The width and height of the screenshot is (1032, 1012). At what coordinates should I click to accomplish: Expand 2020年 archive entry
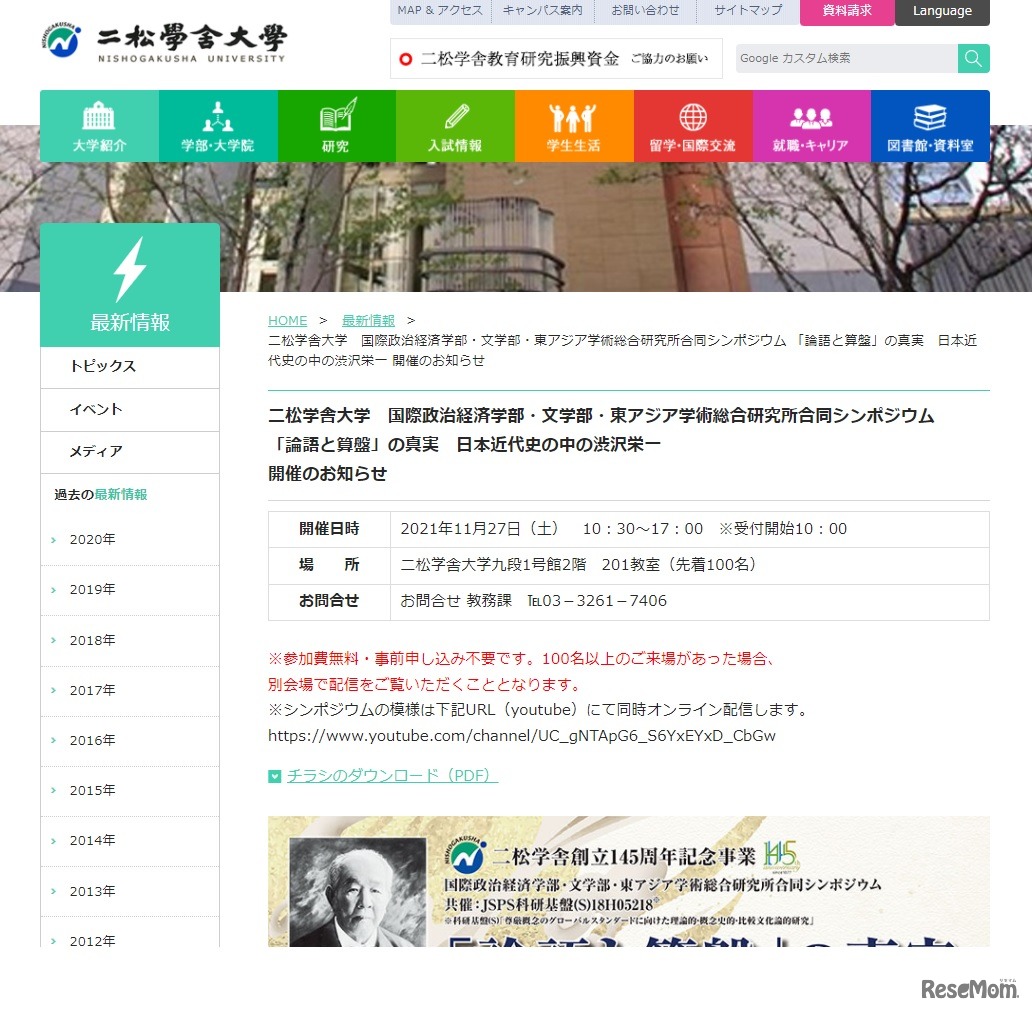[x=130, y=540]
